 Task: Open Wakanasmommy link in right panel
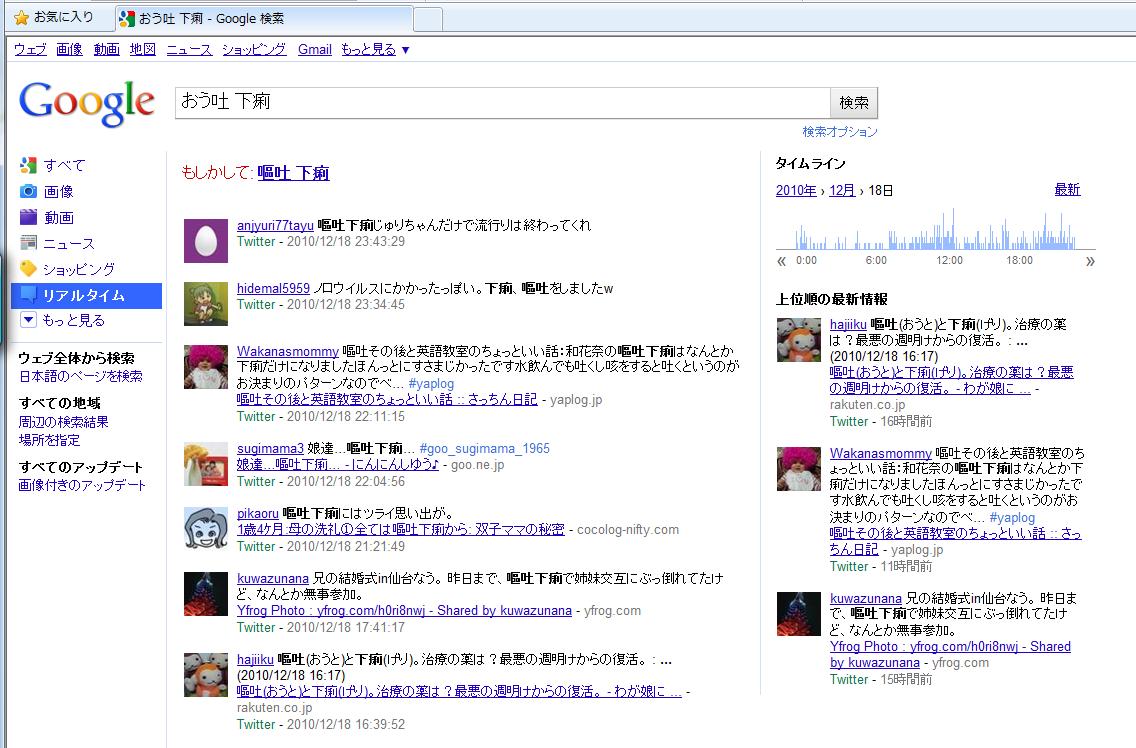pos(880,454)
